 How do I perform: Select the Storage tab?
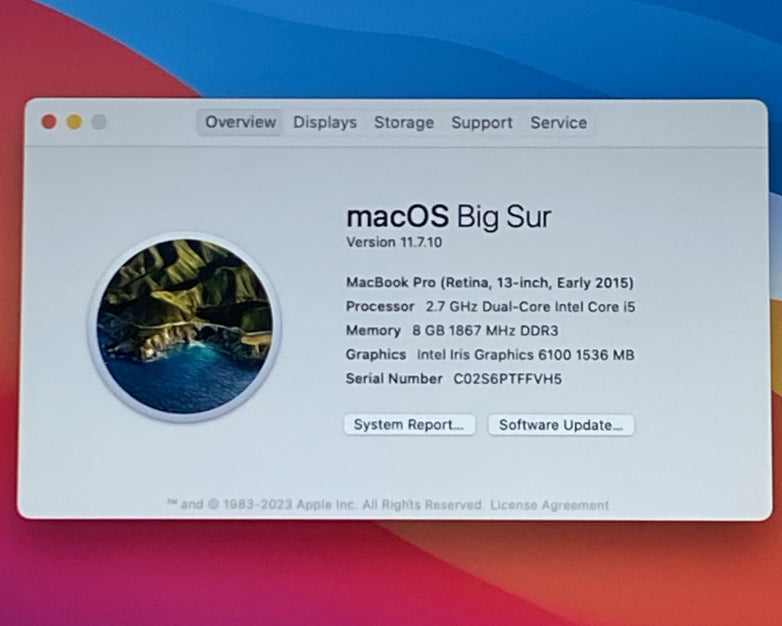point(404,123)
